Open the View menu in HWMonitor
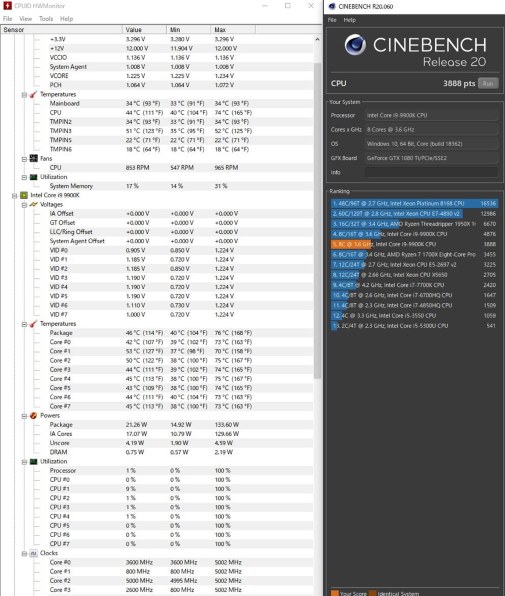Image resolution: width=505 pixels, height=596 pixels. 25,19
